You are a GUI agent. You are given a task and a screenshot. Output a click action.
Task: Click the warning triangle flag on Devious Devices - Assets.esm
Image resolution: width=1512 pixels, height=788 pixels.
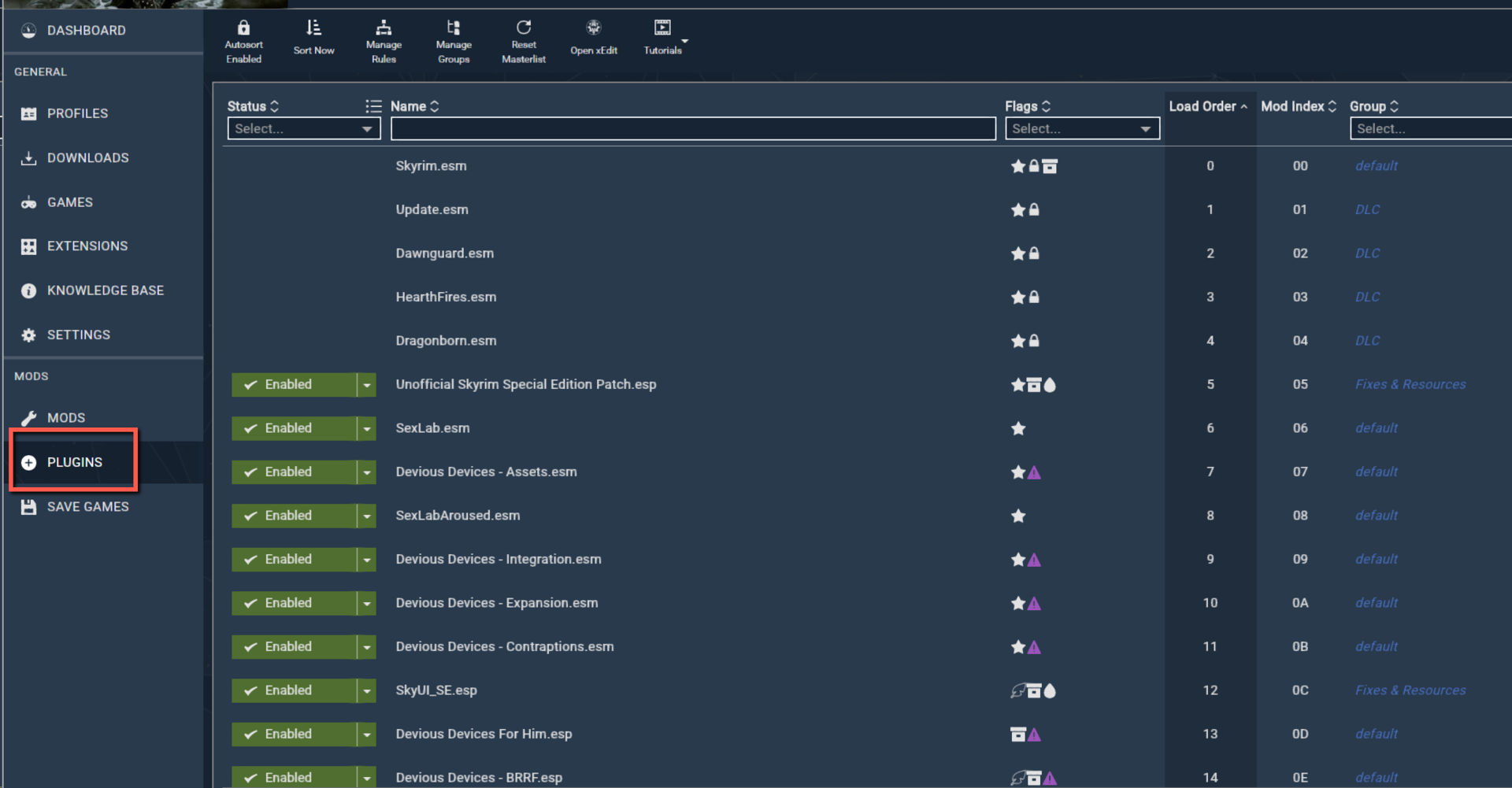[x=1034, y=472]
